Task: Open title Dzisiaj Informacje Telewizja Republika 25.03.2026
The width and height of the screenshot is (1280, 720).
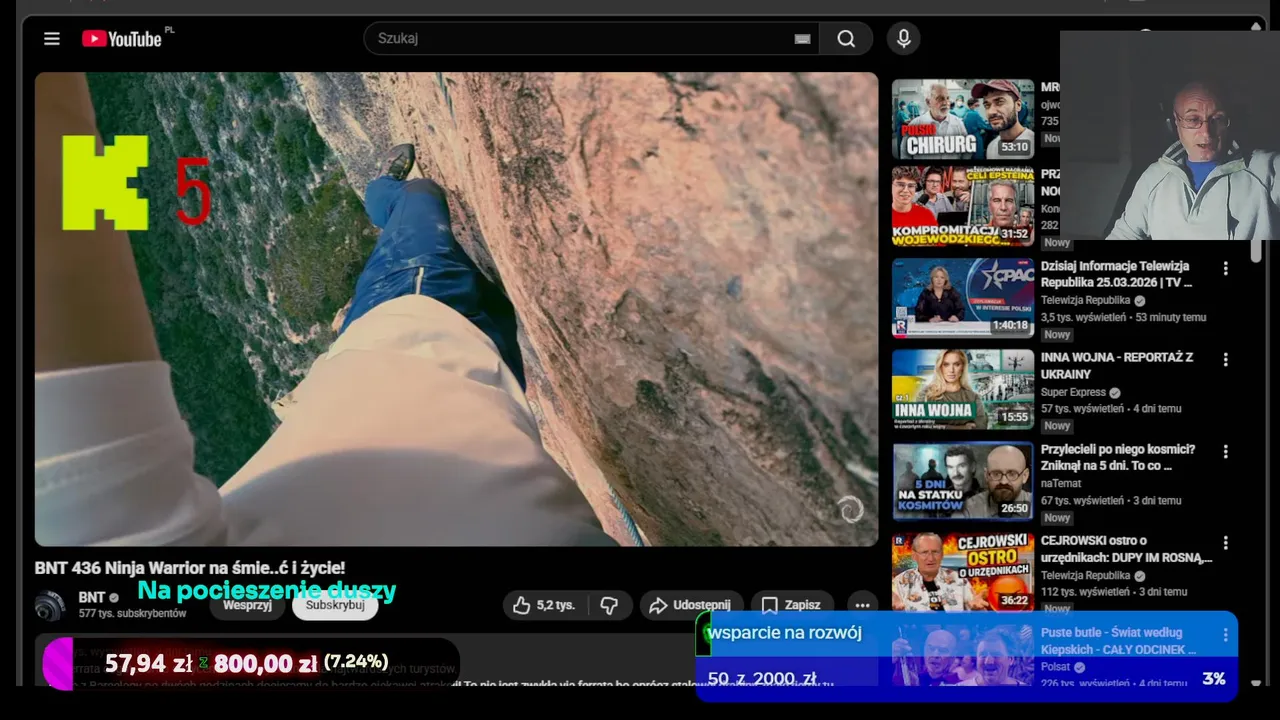Action: (x=1117, y=275)
